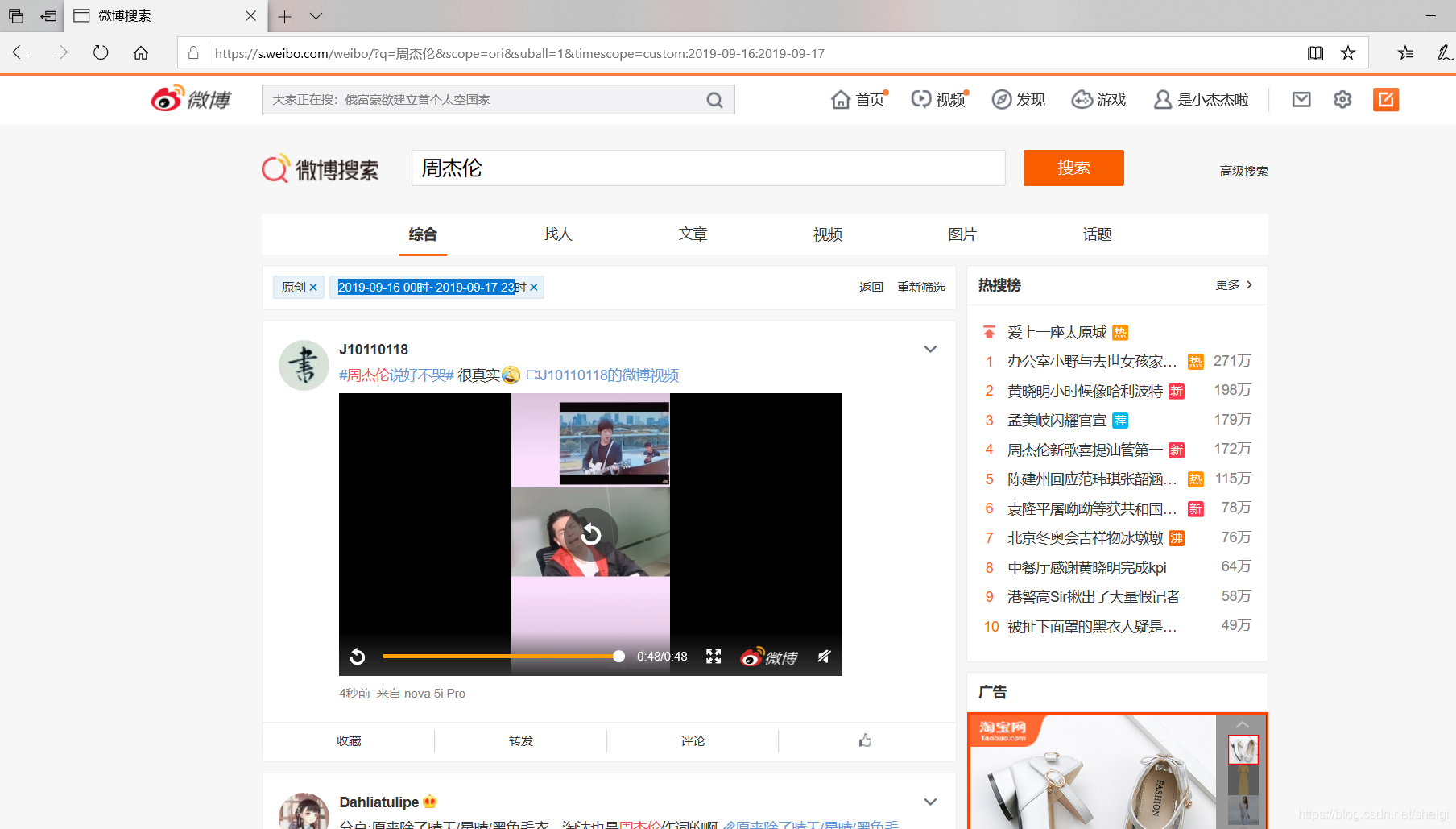Expand the Dahliatulipe post options chevron

(x=930, y=802)
